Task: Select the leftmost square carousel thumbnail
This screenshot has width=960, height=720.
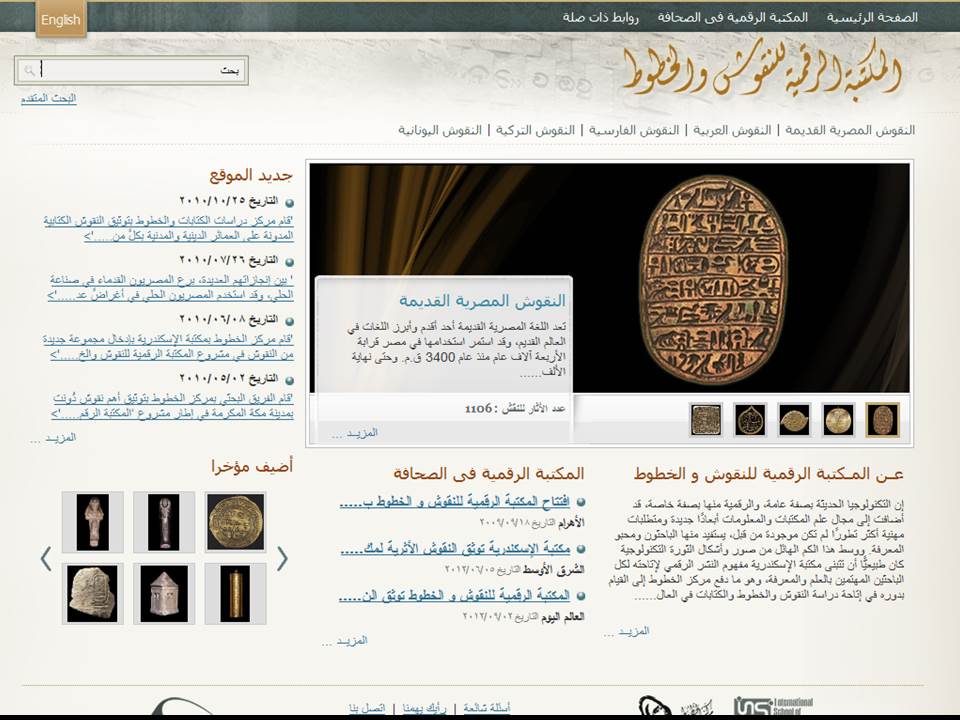Action: pos(706,420)
